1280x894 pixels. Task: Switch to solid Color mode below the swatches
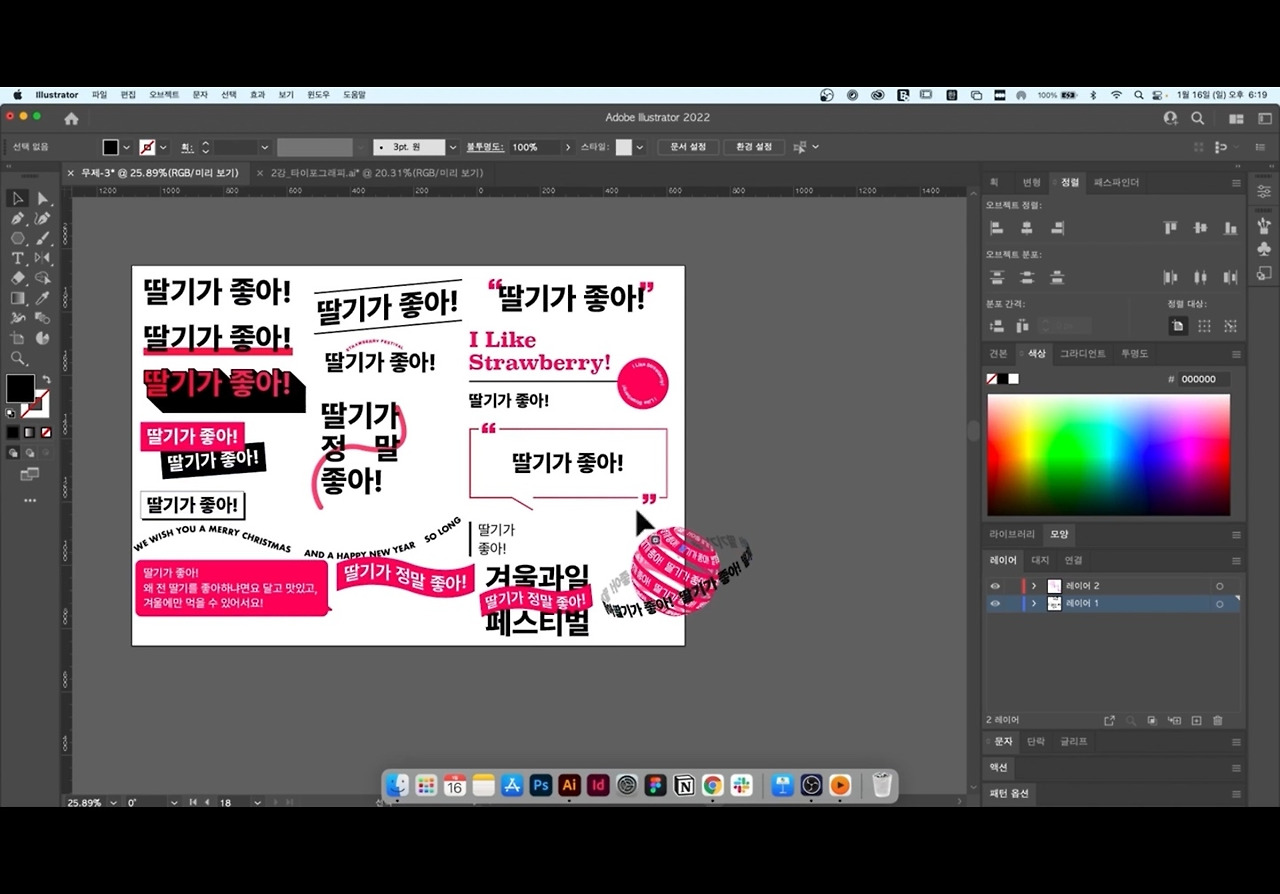tap(13, 432)
